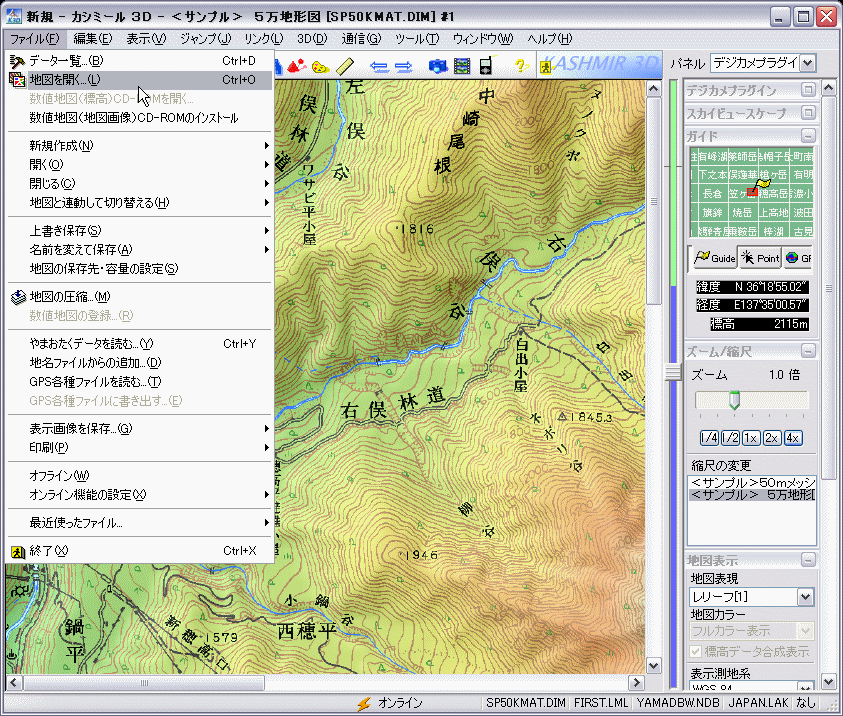Click the film strip toolbar icon
This screenshot has width=843, height=716.
pyautogui.click(x=462, y=66)
